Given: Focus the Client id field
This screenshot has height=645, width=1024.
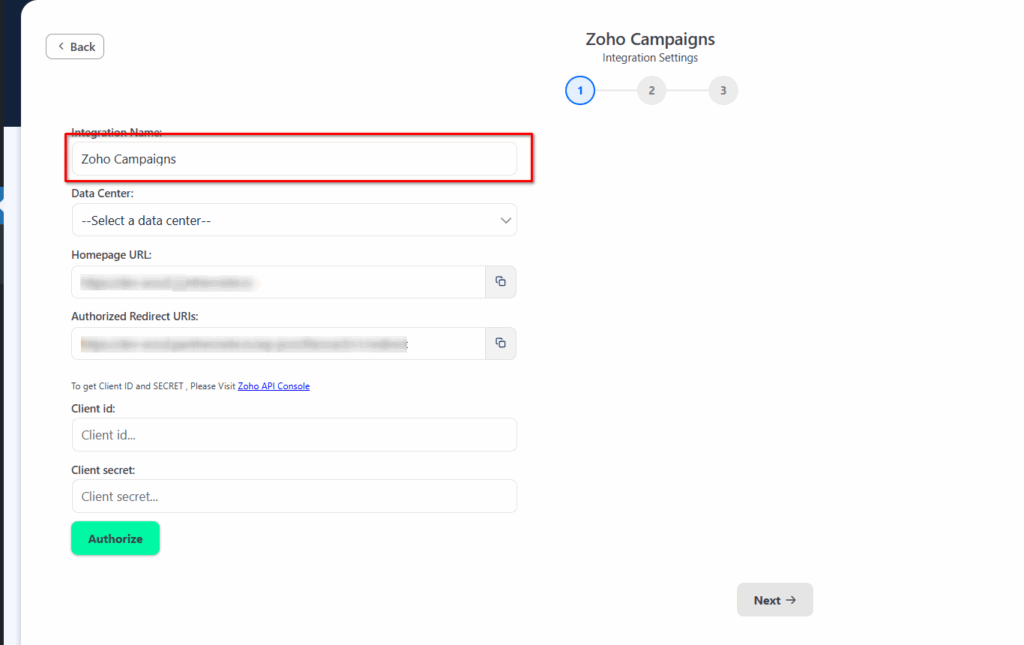Looking at the screenshot, I should coord(295,435).
